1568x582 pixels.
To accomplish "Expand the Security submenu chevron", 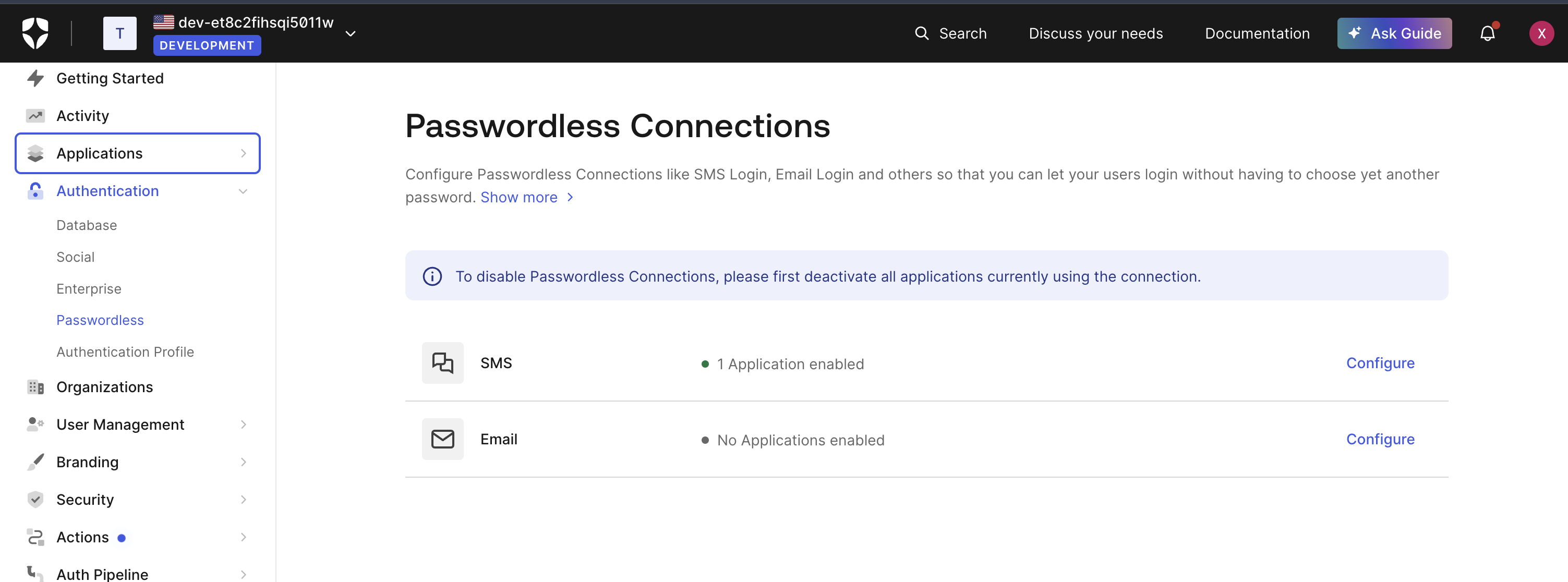I will pyautogui.click(x=243, y=500).
